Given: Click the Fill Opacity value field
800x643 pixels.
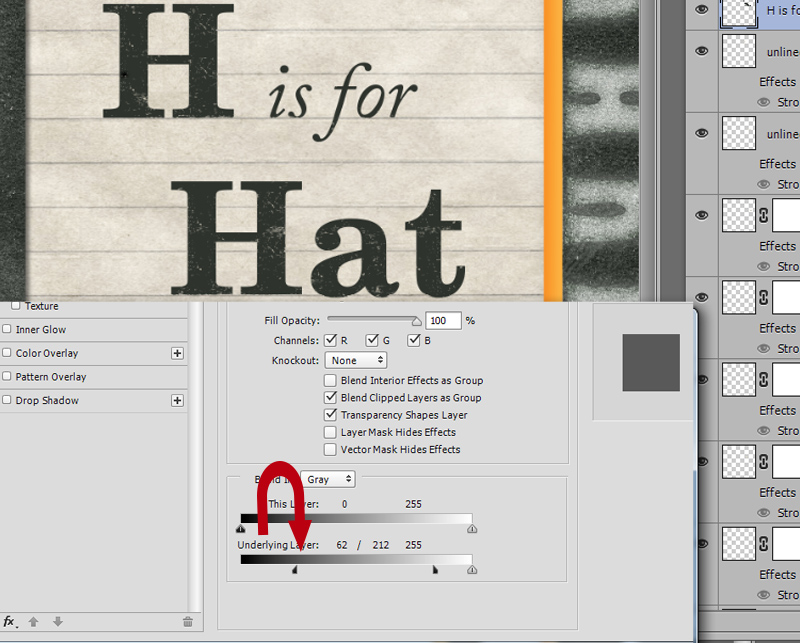Looking at the screenshot, I should click(443, 320).
